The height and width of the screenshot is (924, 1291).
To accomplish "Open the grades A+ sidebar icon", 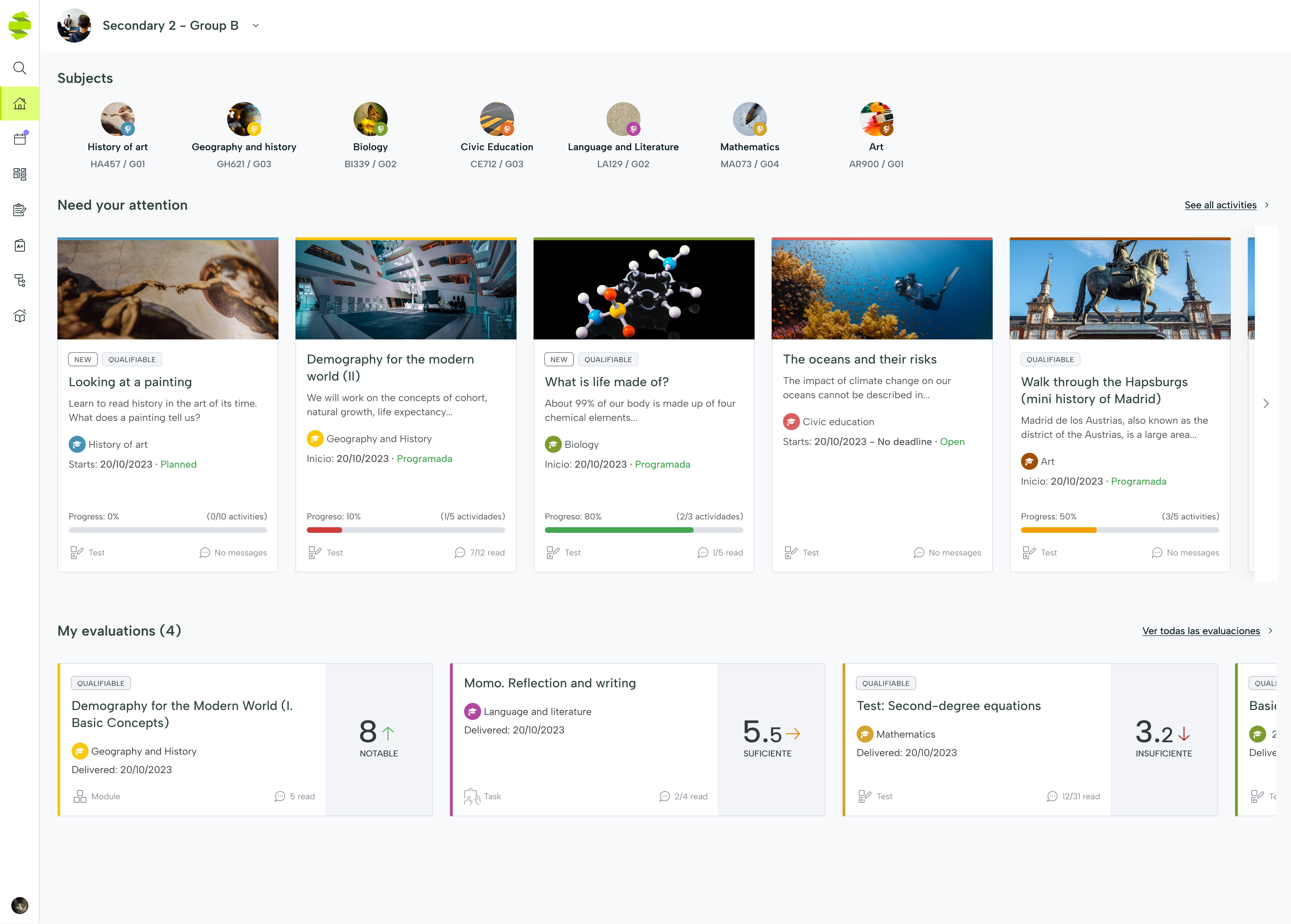I will [20, 245].
